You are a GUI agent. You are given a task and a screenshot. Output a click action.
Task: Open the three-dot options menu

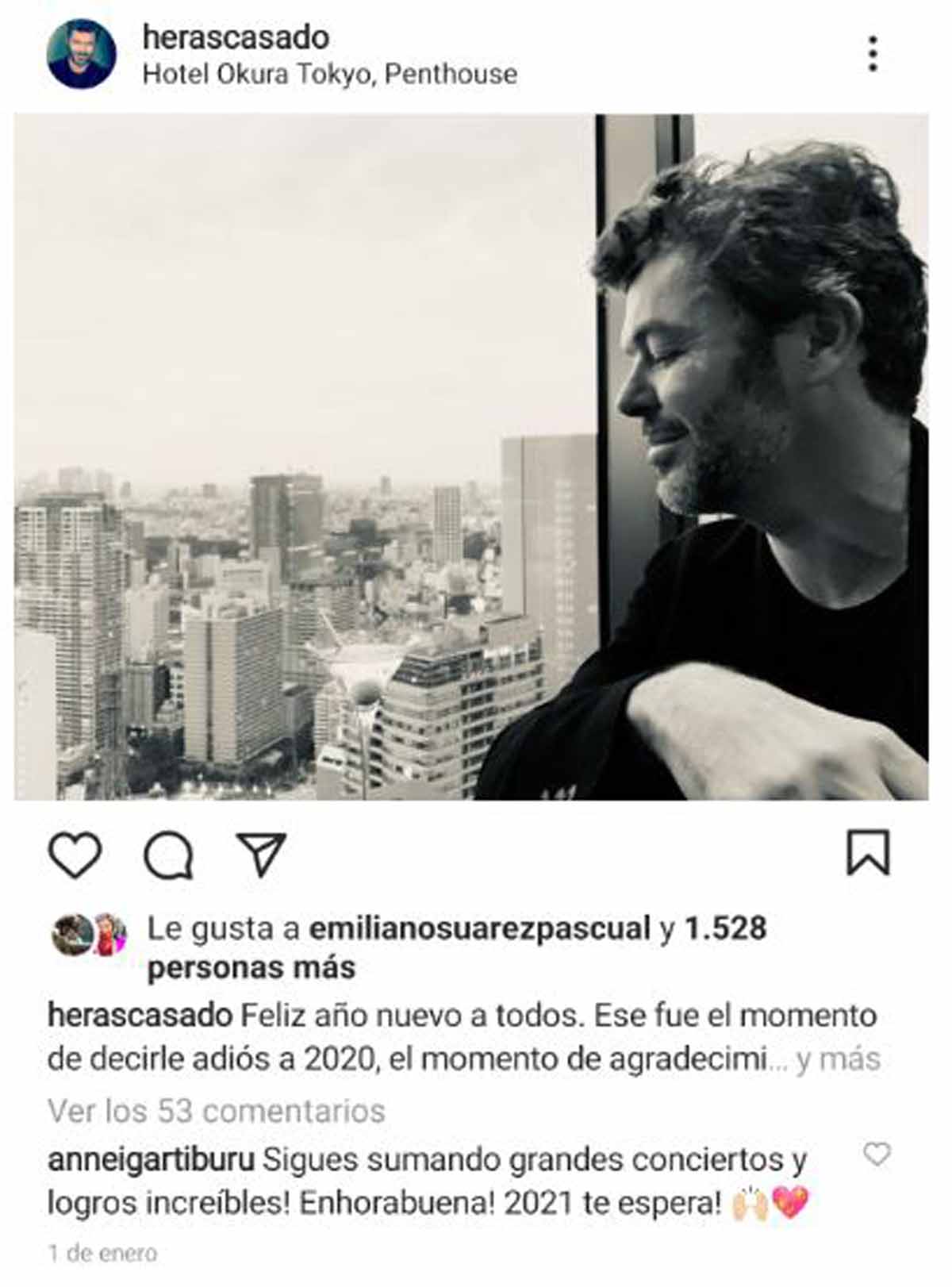pos(873,54)
